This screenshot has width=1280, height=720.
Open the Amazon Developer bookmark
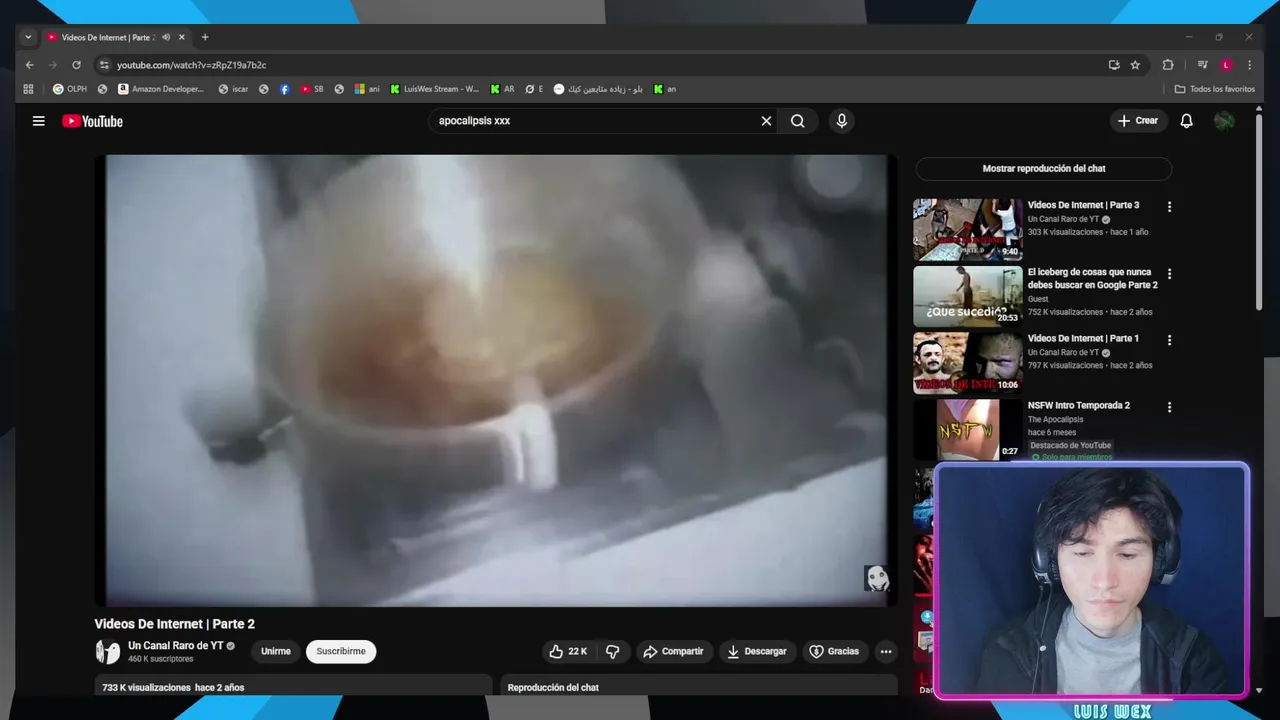click(160, 89)
